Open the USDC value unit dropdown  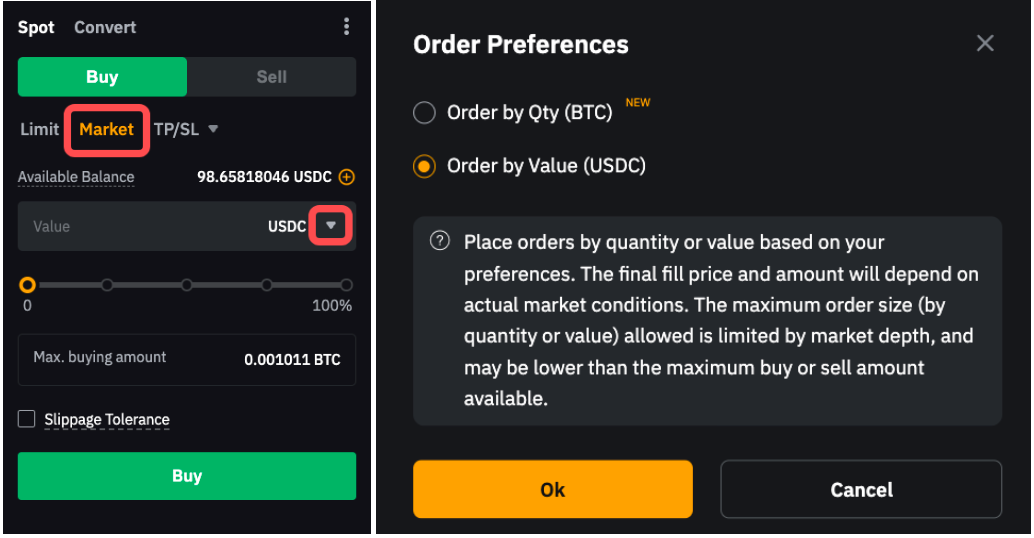(331, 226)
